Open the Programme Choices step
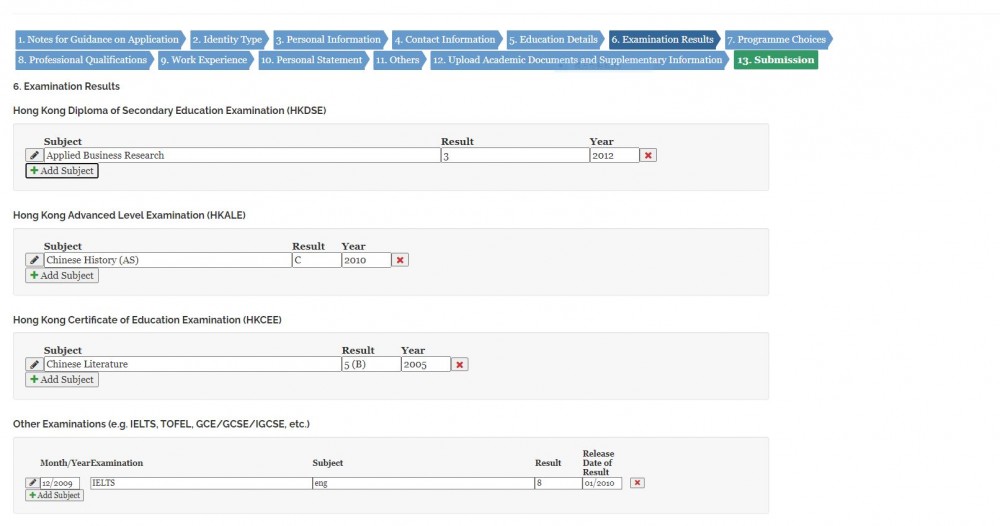 tap(778, 40)
